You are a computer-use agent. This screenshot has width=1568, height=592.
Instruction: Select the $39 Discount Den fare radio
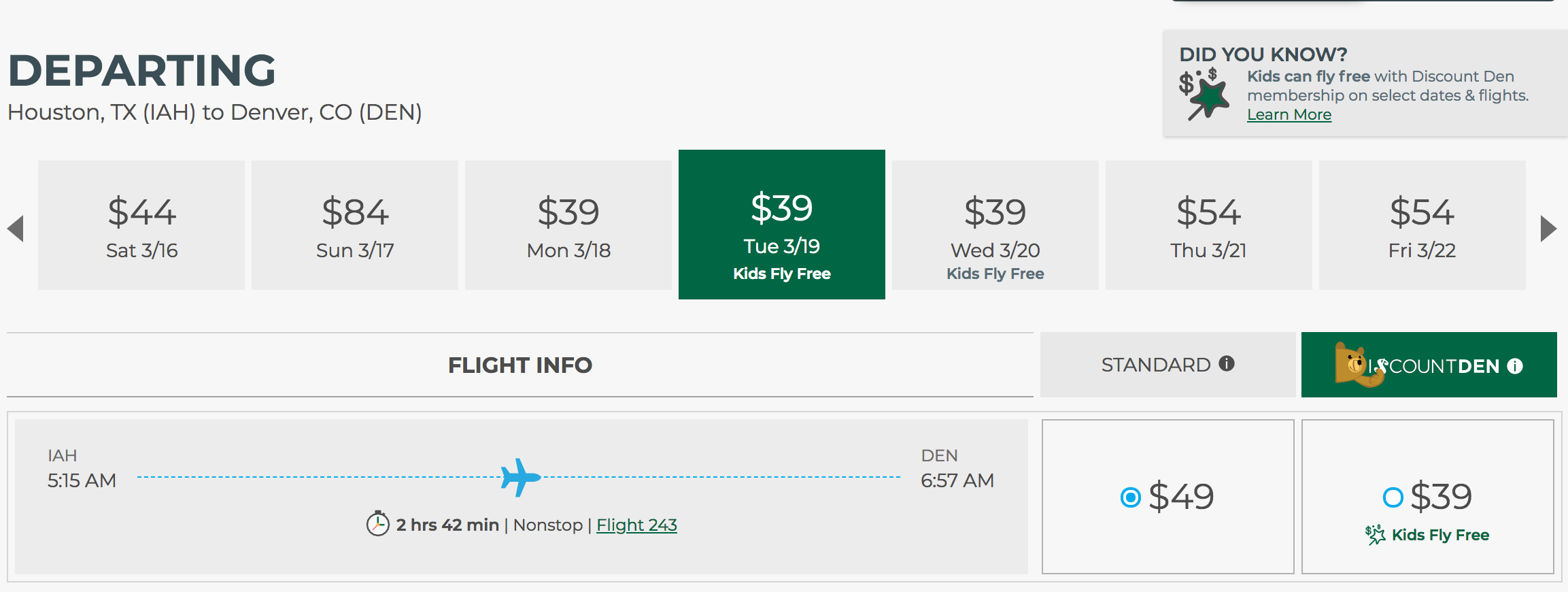[1393, 497]
